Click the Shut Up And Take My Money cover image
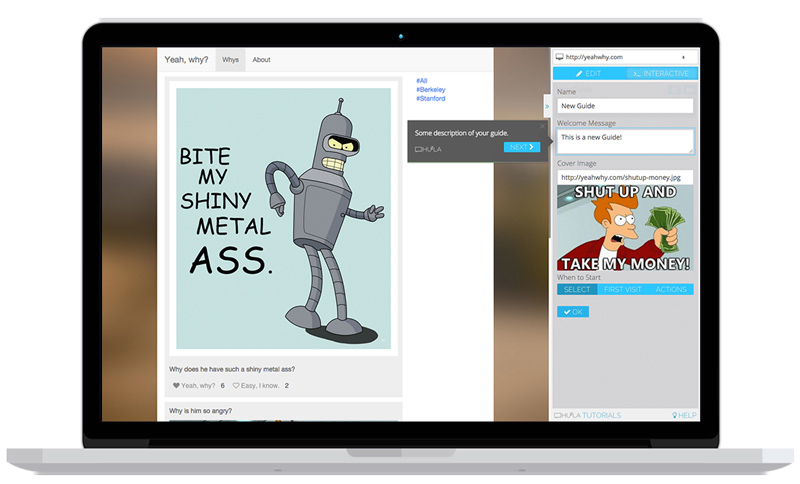Viewport: 800px width, 484px height. click(x=625, y=227)
